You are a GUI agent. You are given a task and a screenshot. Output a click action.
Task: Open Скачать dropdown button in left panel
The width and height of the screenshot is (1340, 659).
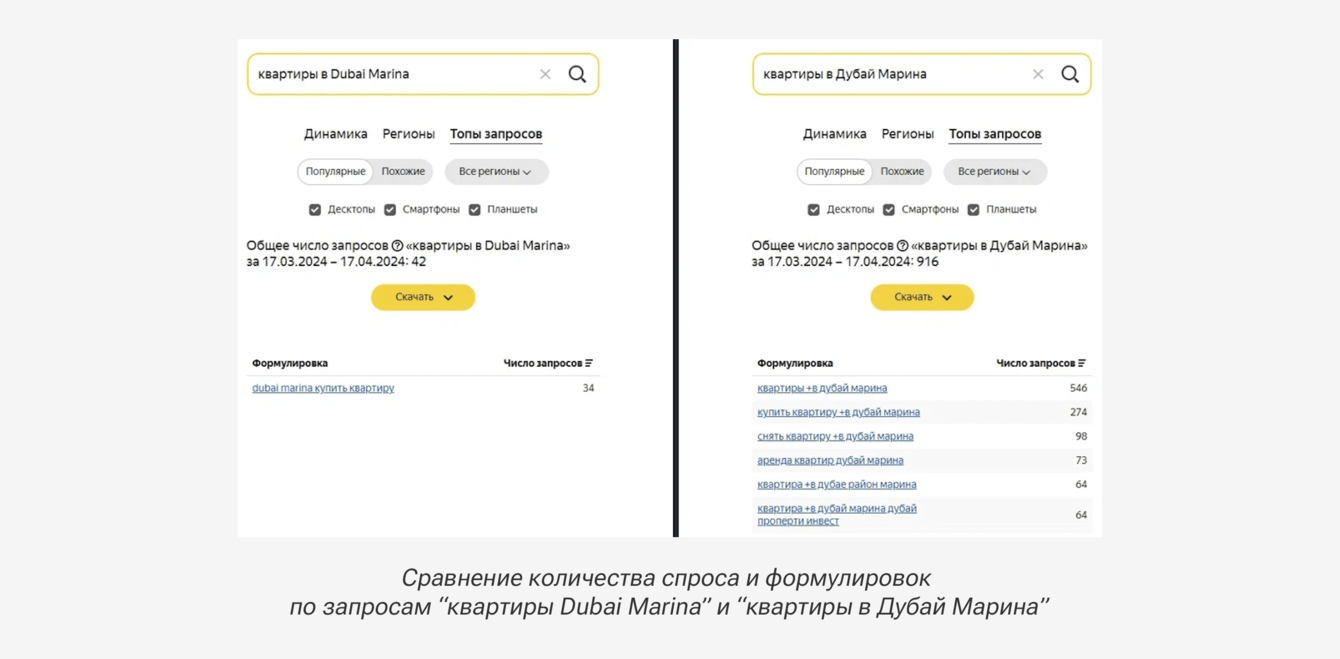(423, 297)
